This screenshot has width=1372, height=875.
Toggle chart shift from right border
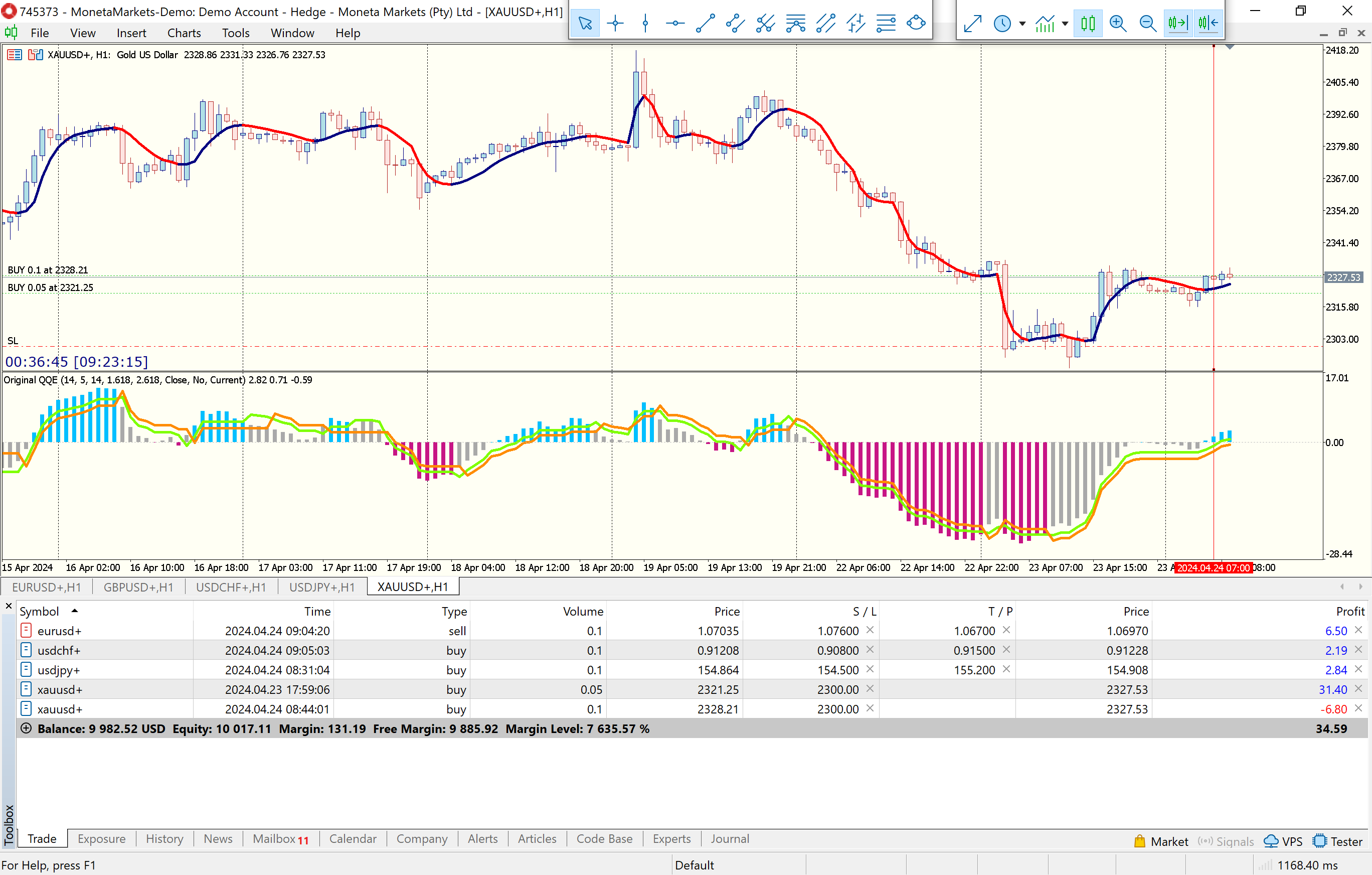(x=1208, y=24)
